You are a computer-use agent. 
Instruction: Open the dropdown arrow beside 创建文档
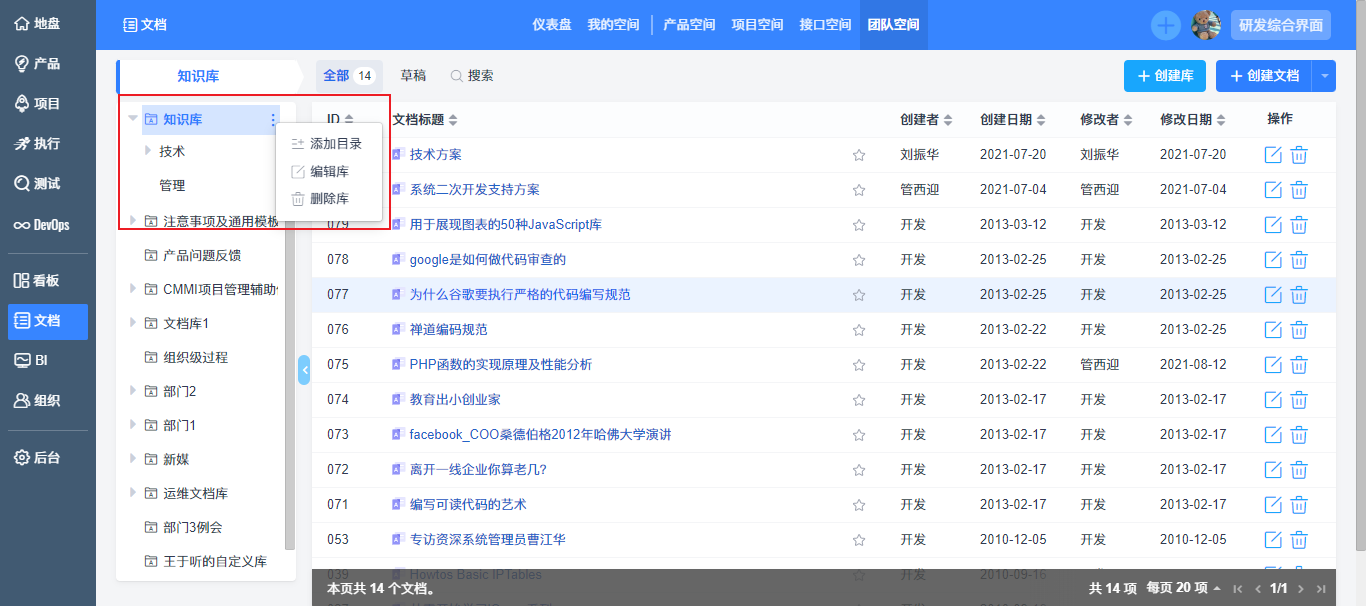point(1324,75)
